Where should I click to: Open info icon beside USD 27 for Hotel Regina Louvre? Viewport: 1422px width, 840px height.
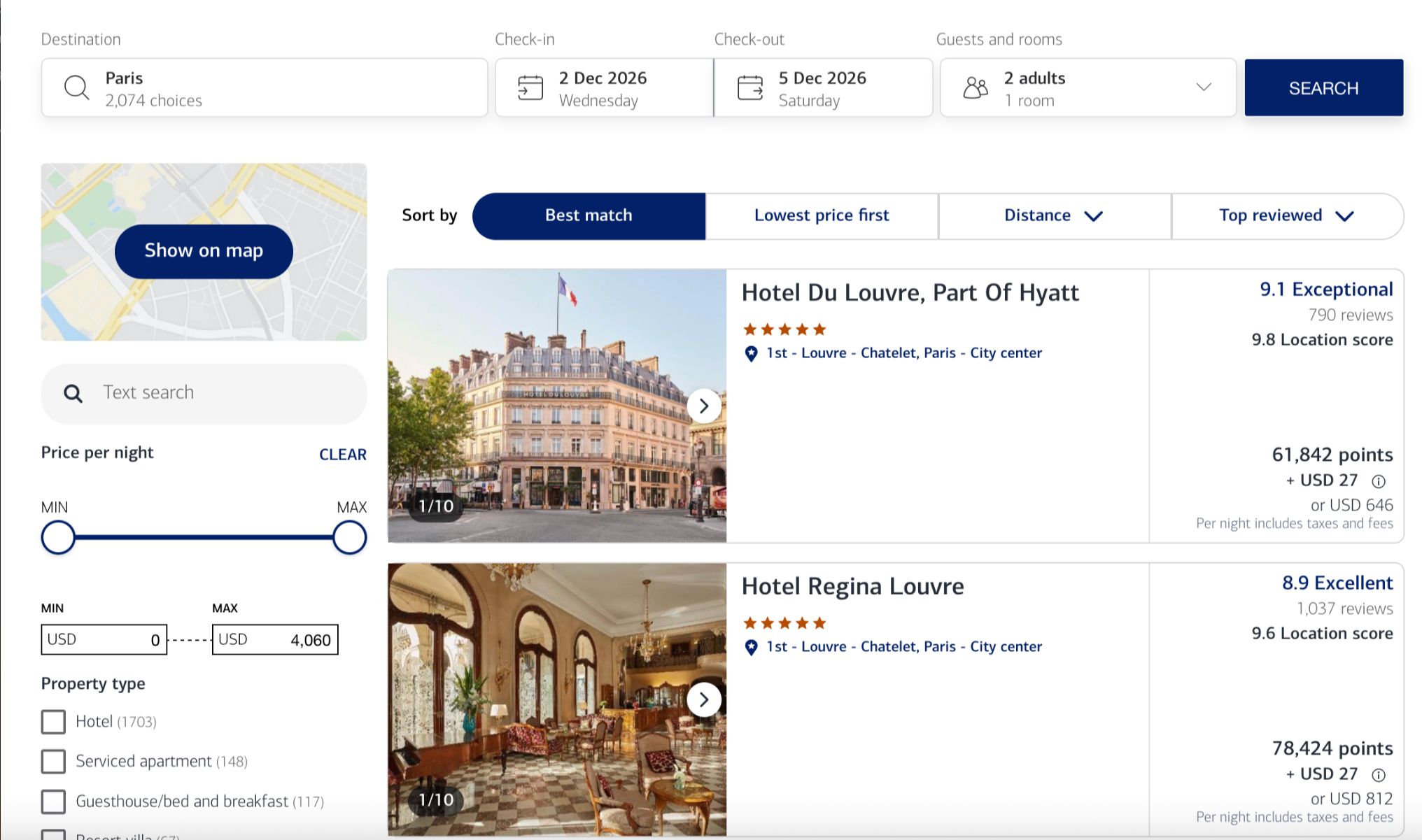tap(1378, 775)
